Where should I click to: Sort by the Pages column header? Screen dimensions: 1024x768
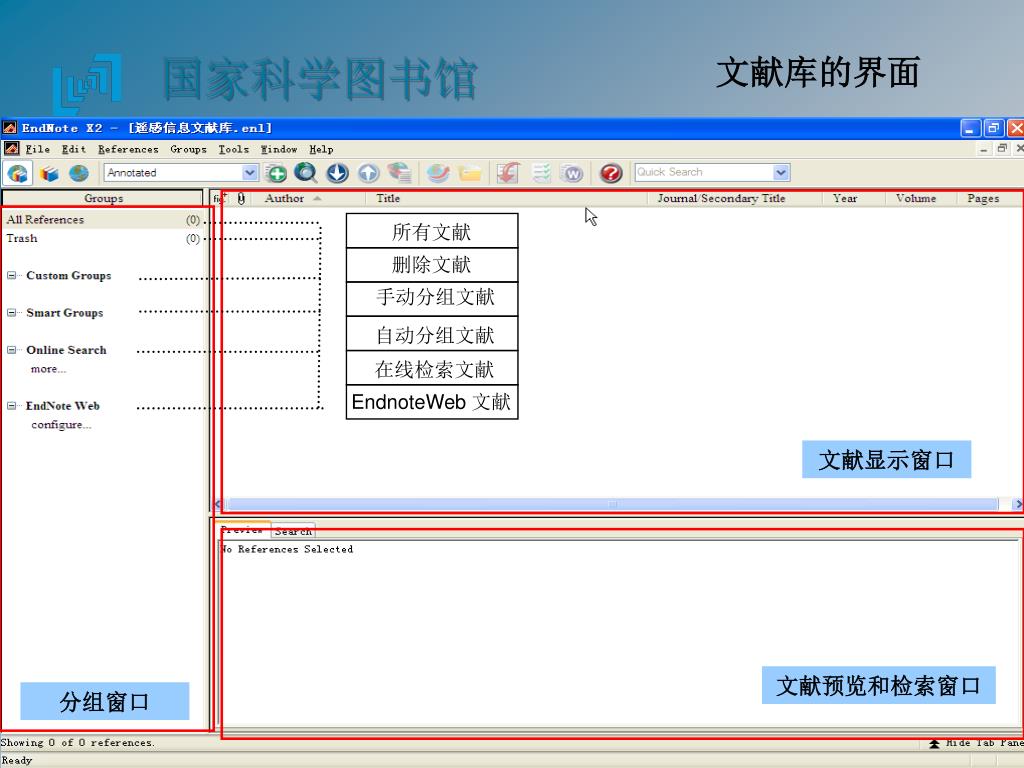coord(983,199)
